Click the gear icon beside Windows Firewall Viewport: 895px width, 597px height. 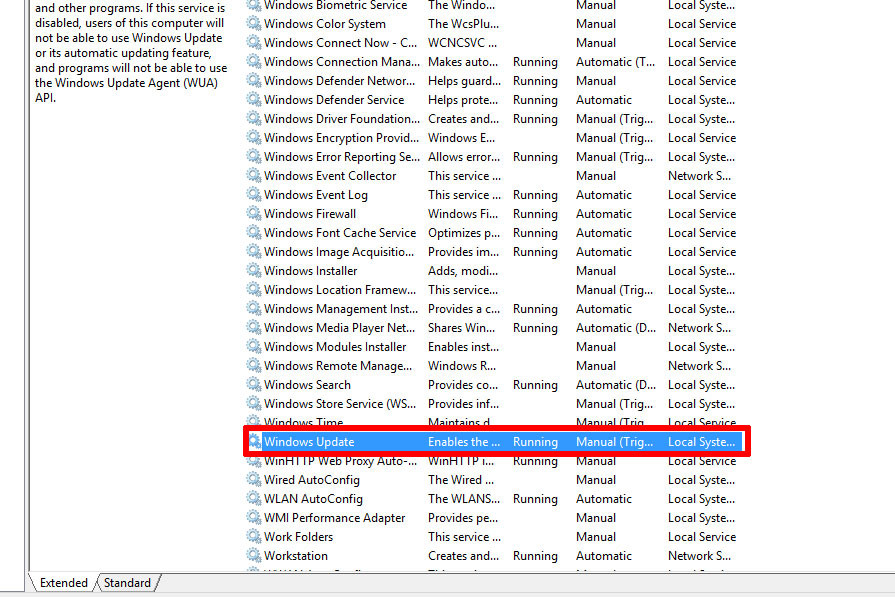tap(253, 213)
